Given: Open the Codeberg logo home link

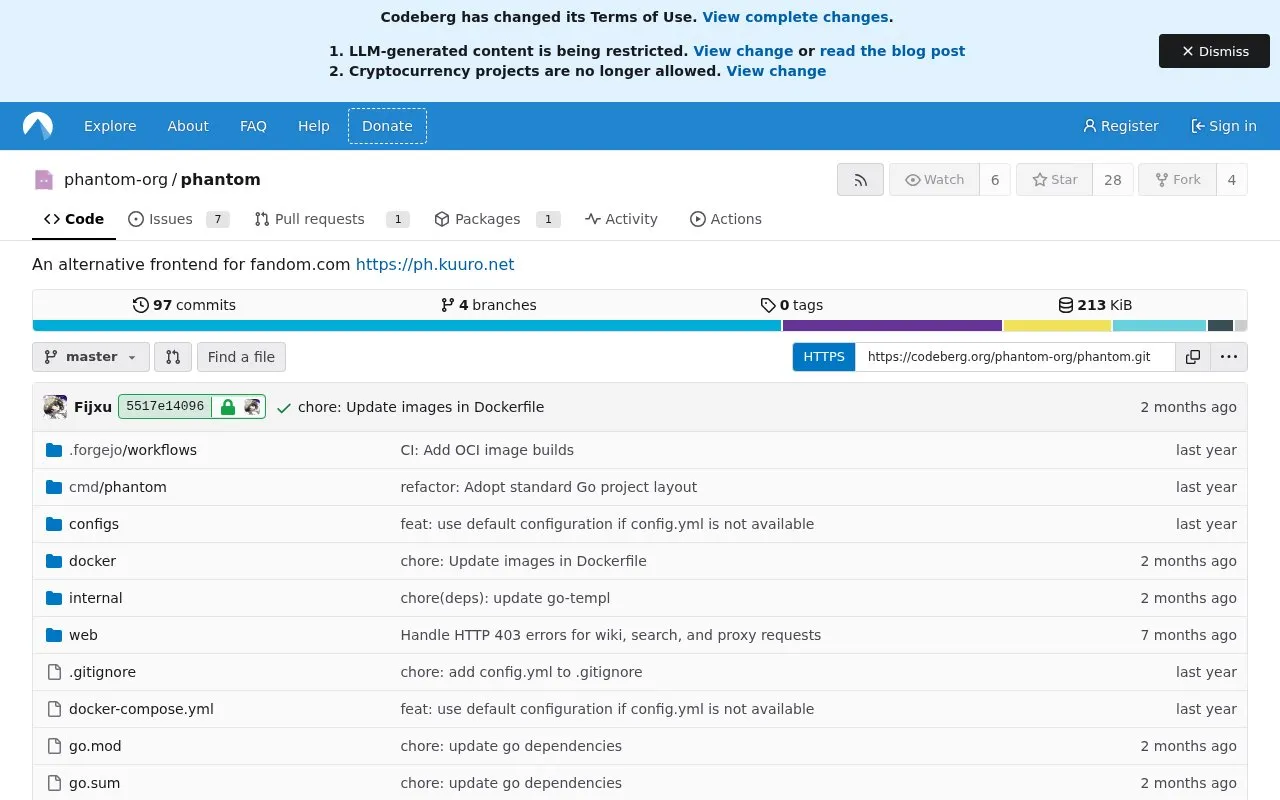Looking at the screenshot, I should point(38,126).
